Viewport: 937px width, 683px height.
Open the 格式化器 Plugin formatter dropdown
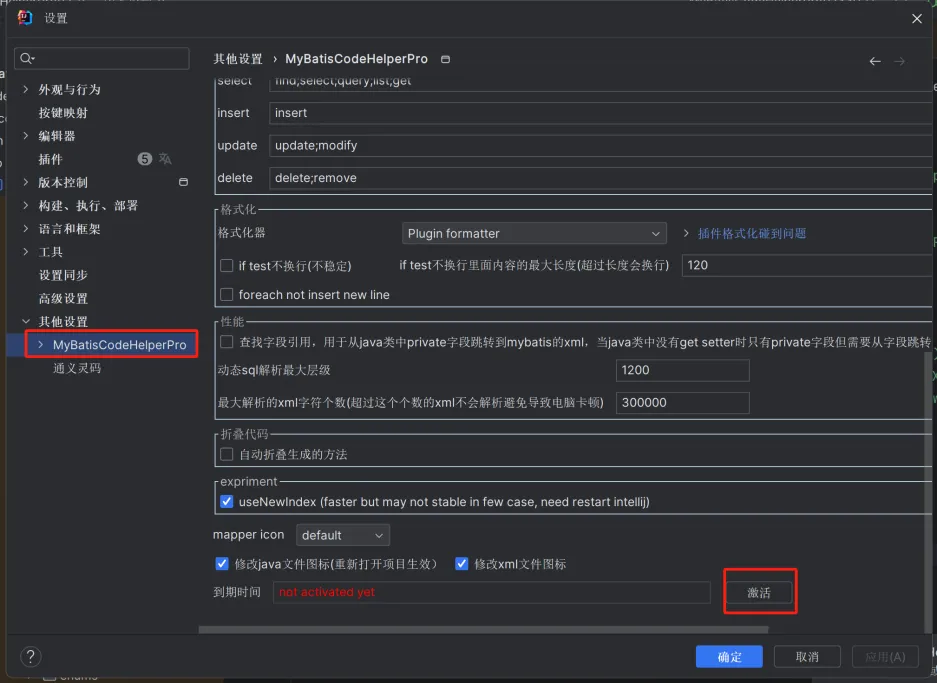pyautogui.click(x=534, y=233)
